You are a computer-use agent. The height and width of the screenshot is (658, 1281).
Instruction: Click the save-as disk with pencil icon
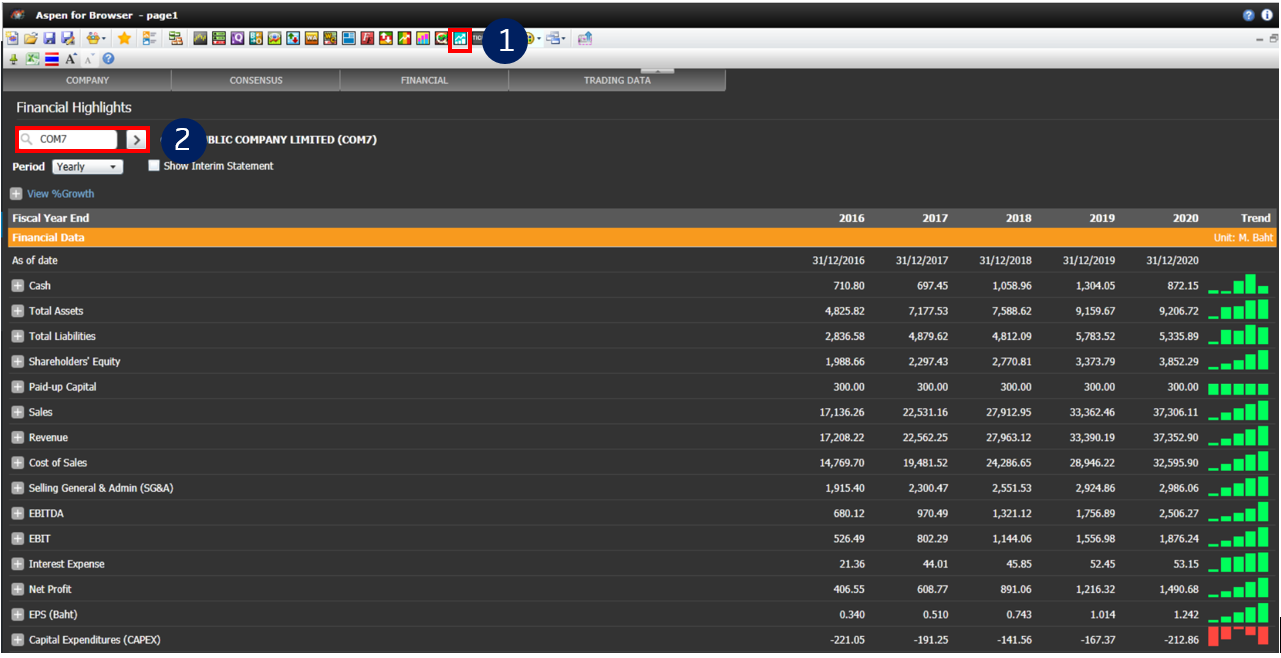point(67,38)
